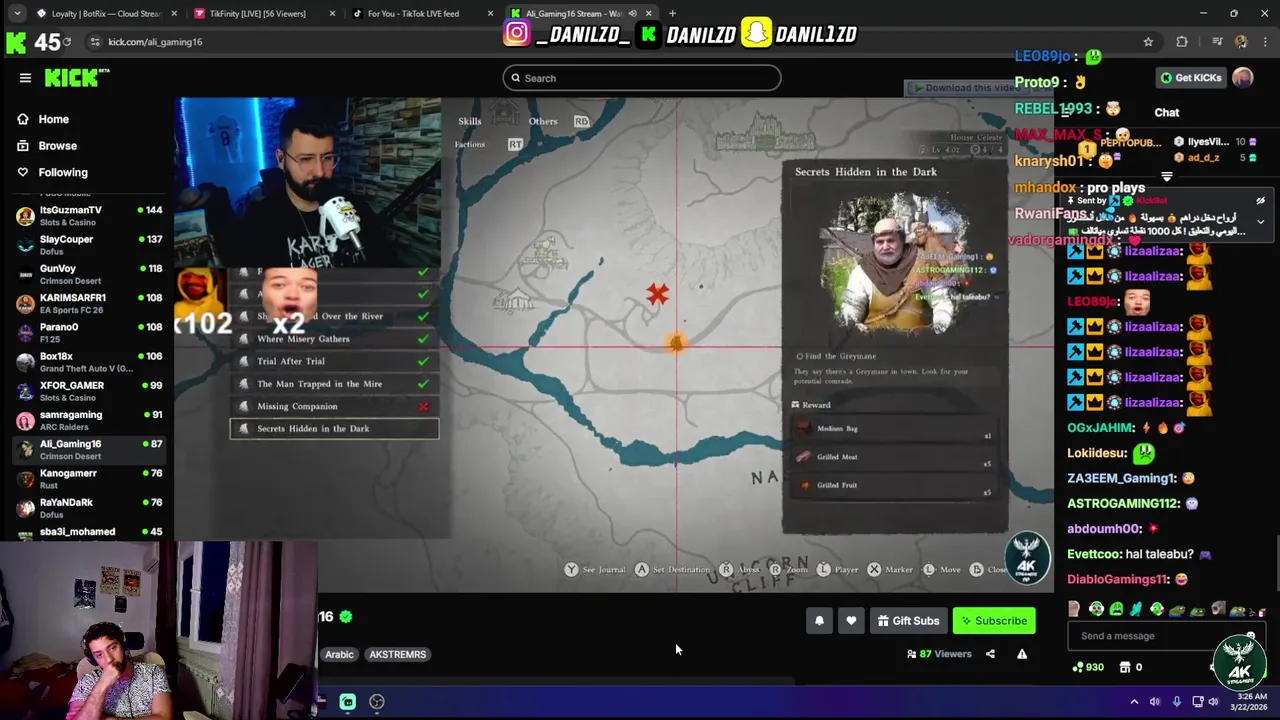Viewport: 1280px width, 720px height.
Task: Click the Kick logo
Action: pos(77,78)
